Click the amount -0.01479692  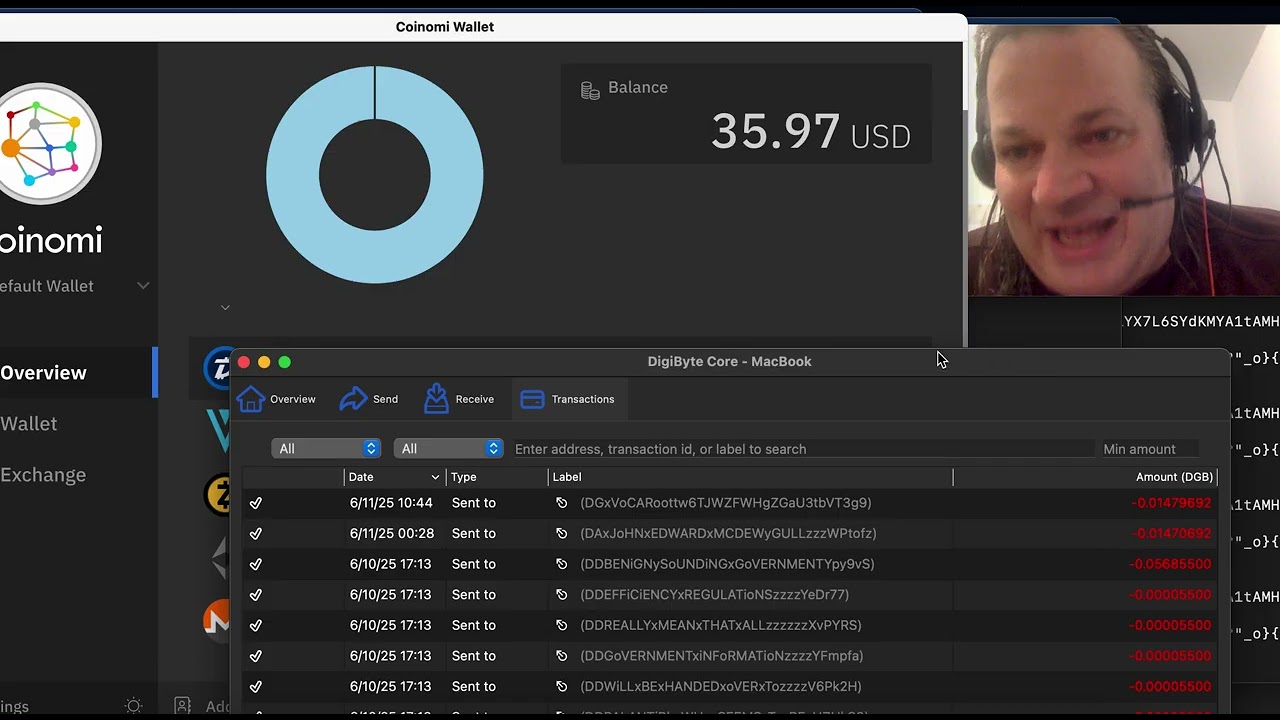1171,503
